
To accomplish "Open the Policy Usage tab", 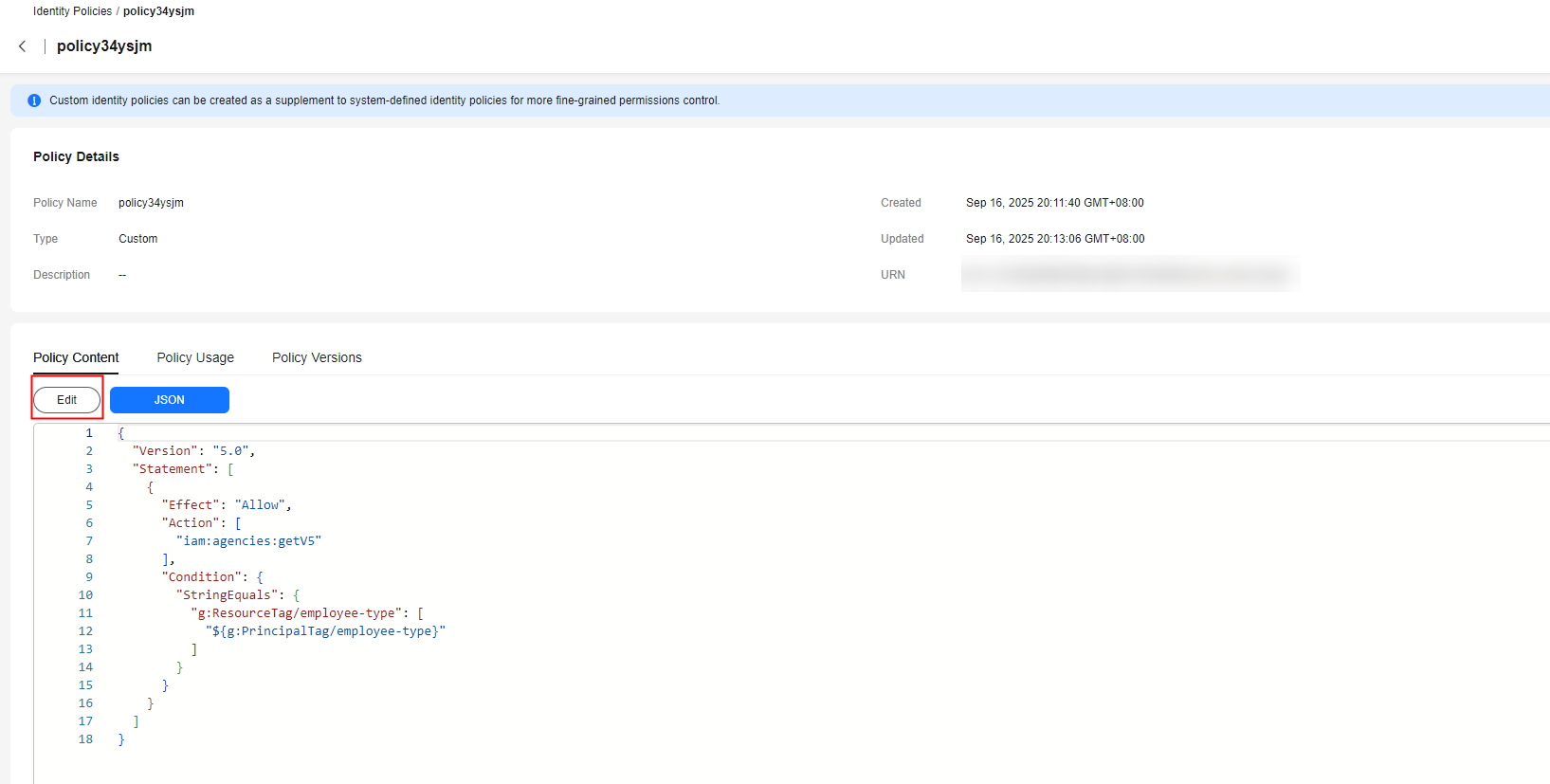I will tap(195, 357).
